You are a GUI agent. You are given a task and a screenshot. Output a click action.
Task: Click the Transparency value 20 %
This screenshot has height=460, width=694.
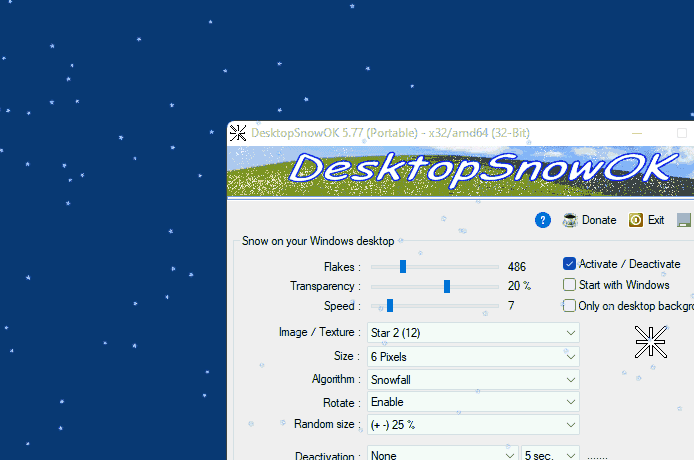[x=519, y=286]
